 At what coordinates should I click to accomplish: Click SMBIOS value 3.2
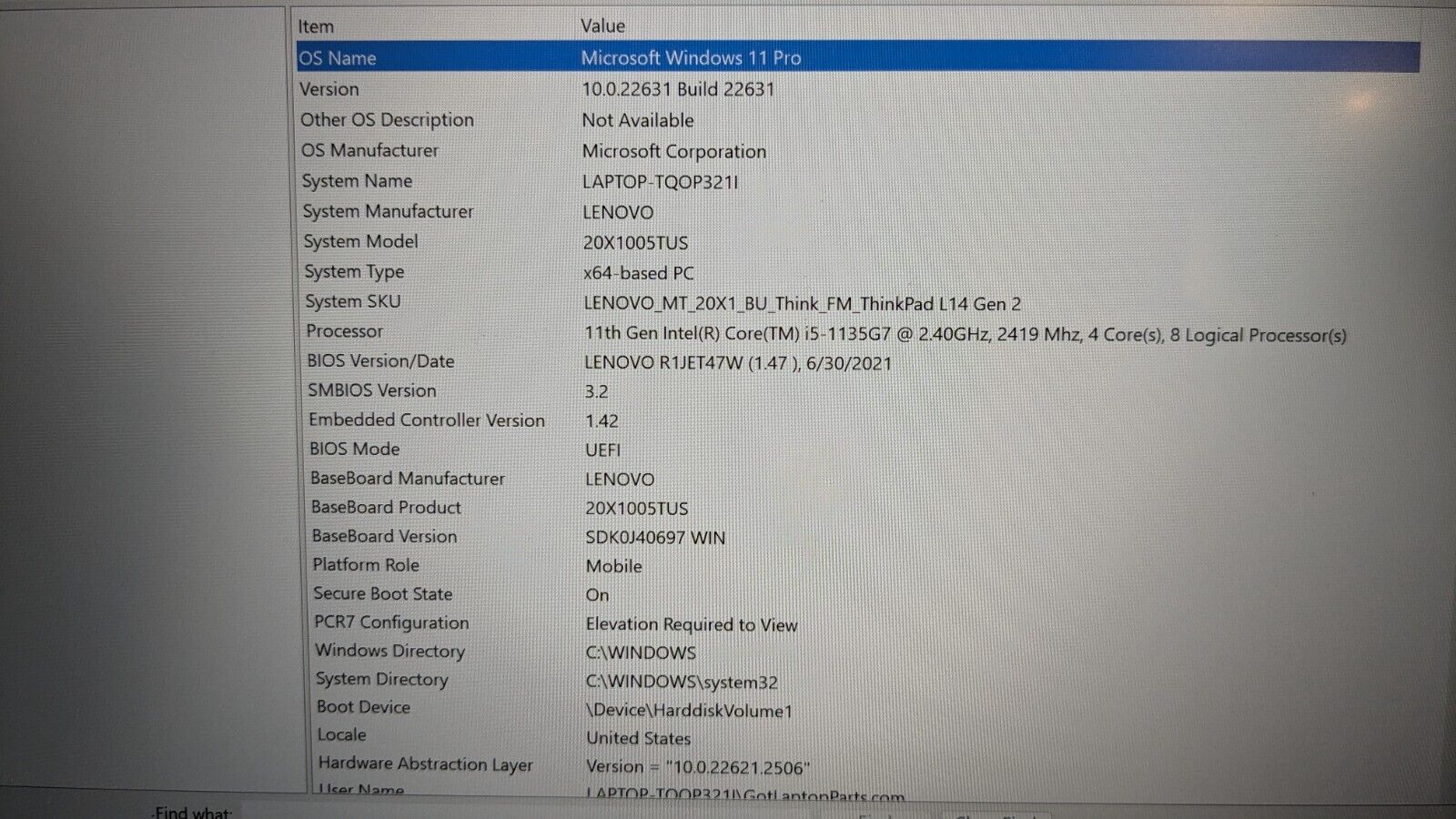point(597,391)
